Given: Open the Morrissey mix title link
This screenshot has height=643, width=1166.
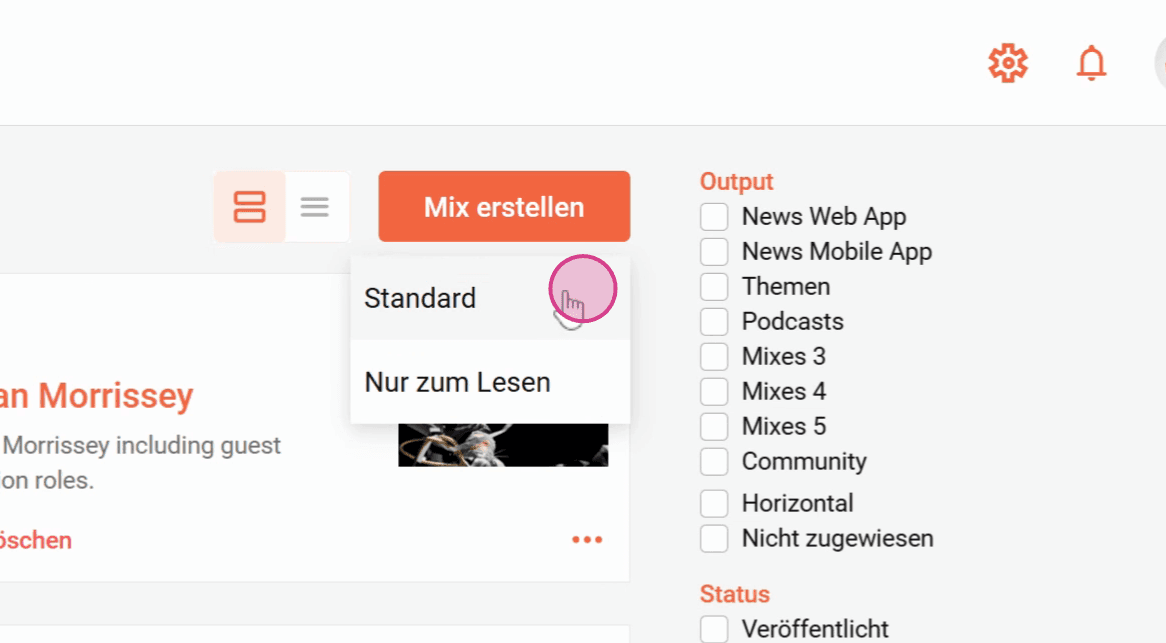Looking at the screenshot, I should click(x=96, y=395).
